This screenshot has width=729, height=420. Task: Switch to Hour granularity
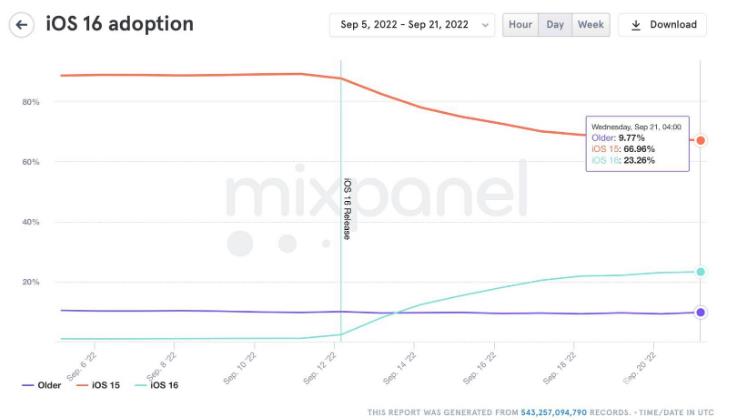click(520, 25)
